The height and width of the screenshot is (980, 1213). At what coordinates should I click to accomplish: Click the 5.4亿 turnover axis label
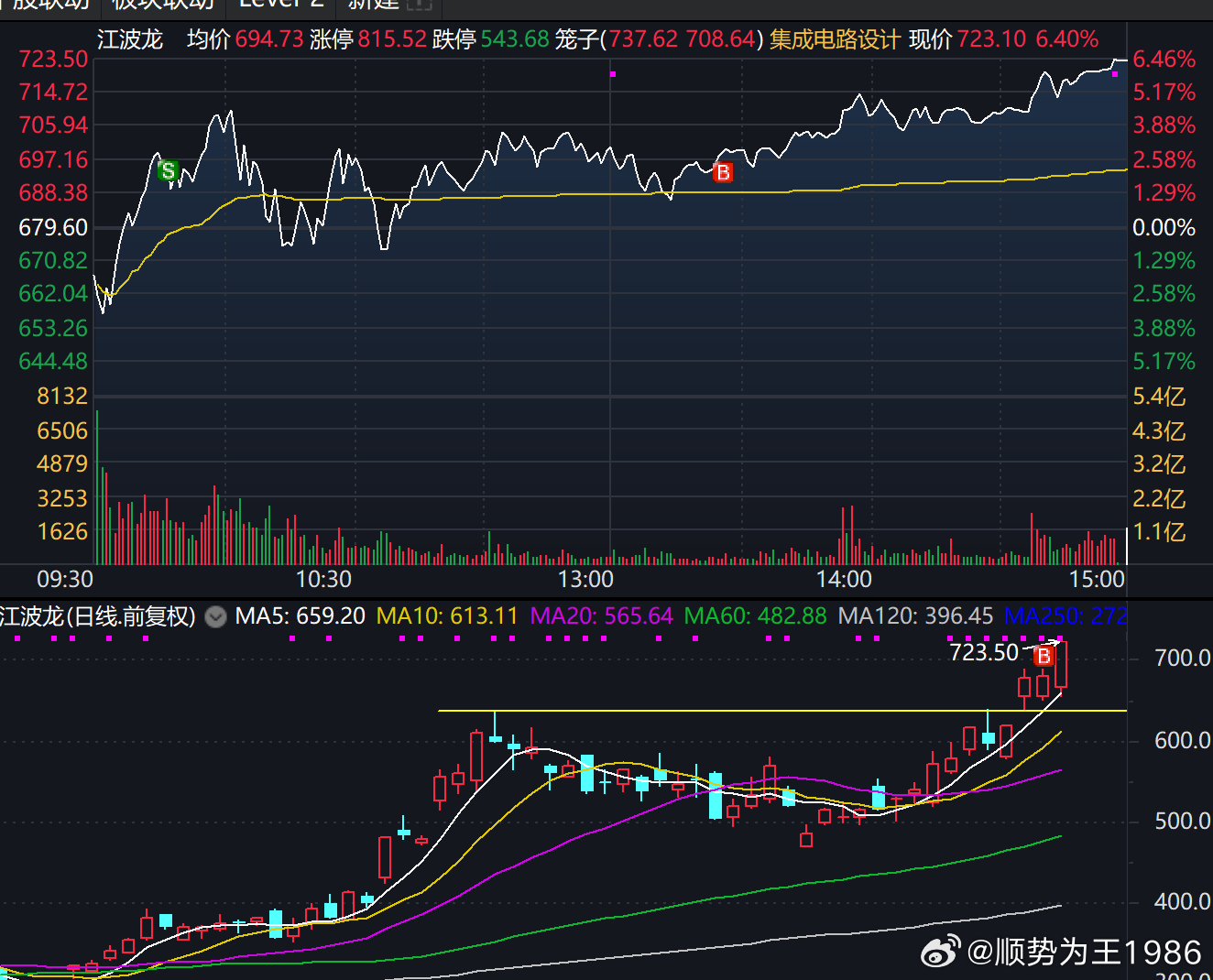1159,397
